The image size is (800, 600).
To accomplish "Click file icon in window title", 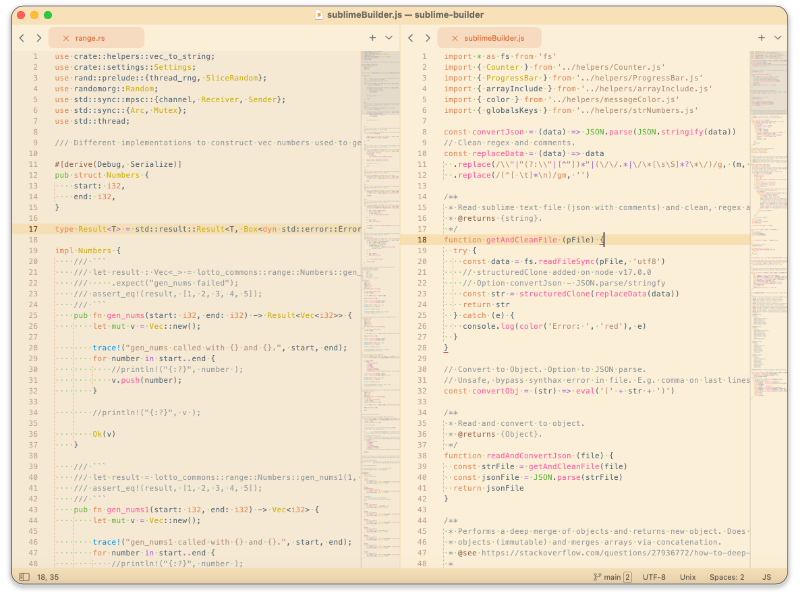I will tap(319, 15).
